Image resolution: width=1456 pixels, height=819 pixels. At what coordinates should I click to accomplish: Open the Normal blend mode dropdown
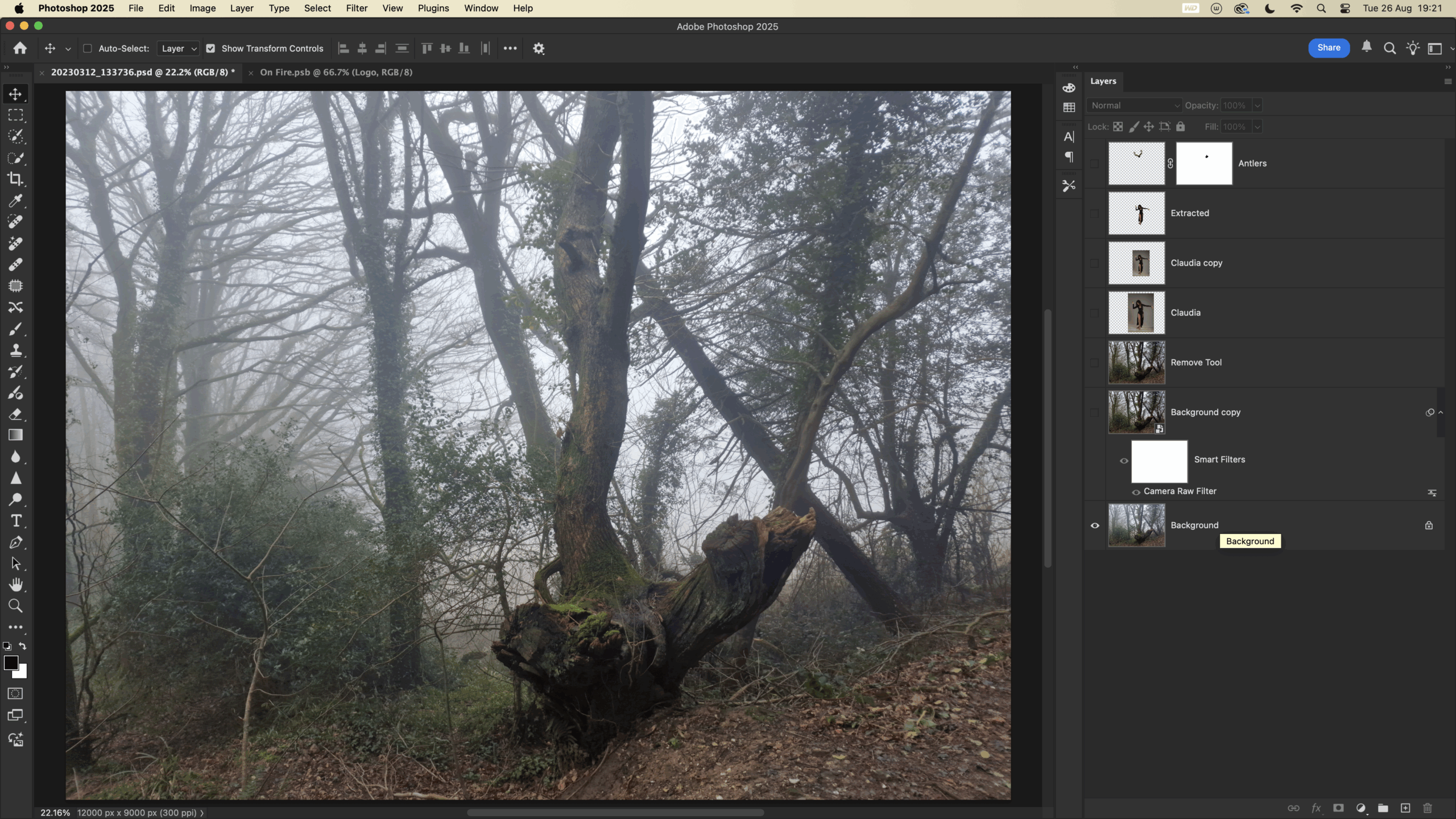(x=1135, y=105)
